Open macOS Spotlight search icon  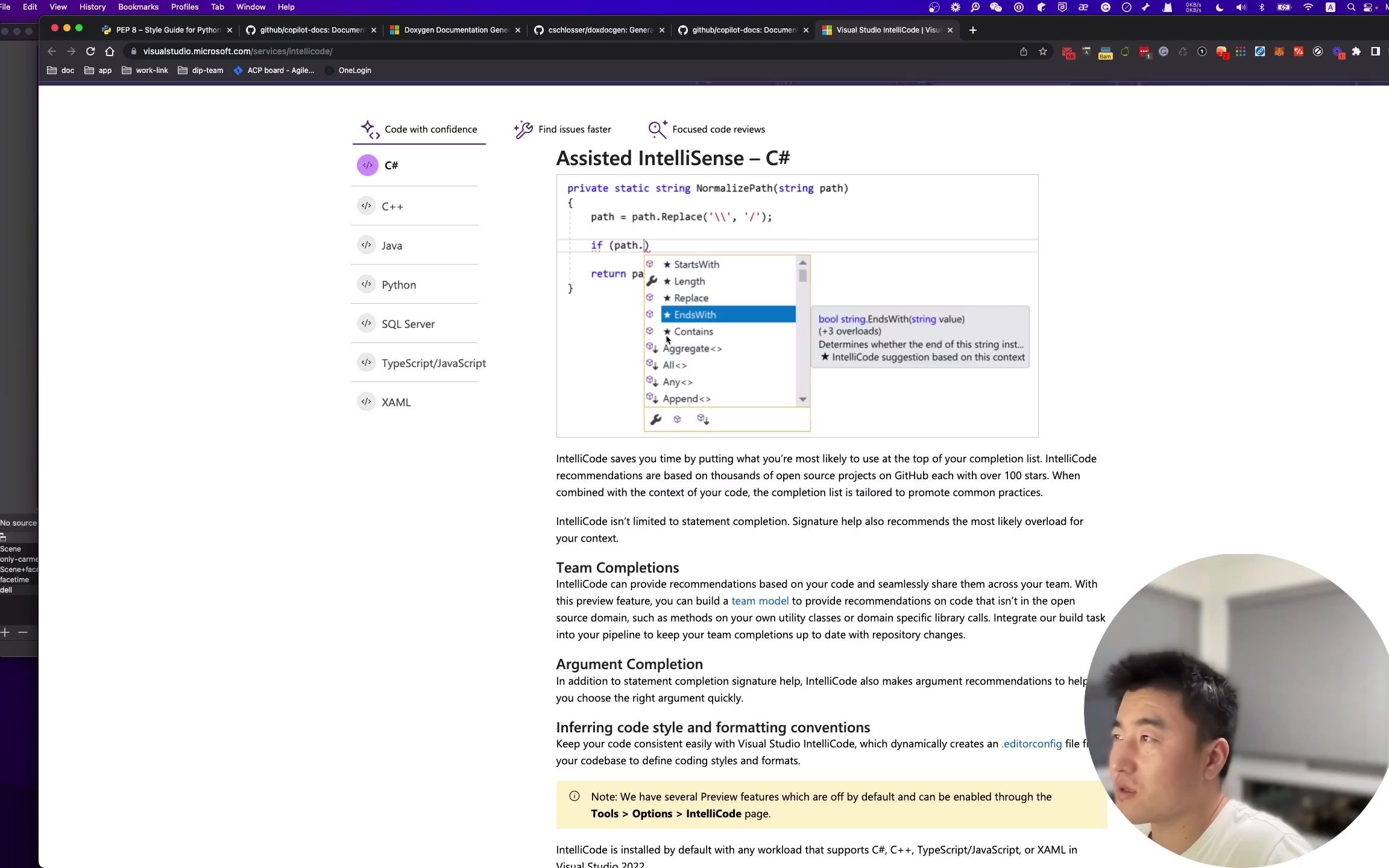1351,7
